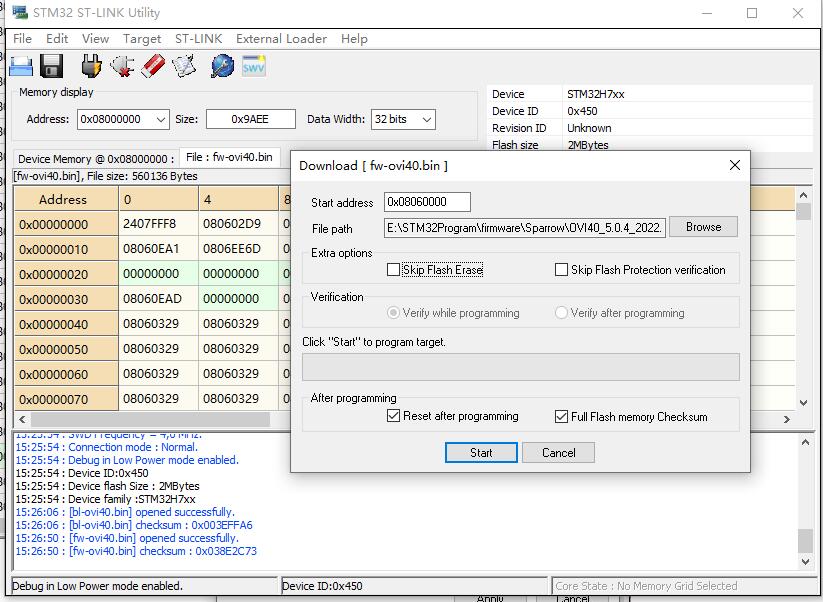Viewport: 823px width, 602px height.
Task: Click the Device value STM32H7xx
Action: [595, 94]
